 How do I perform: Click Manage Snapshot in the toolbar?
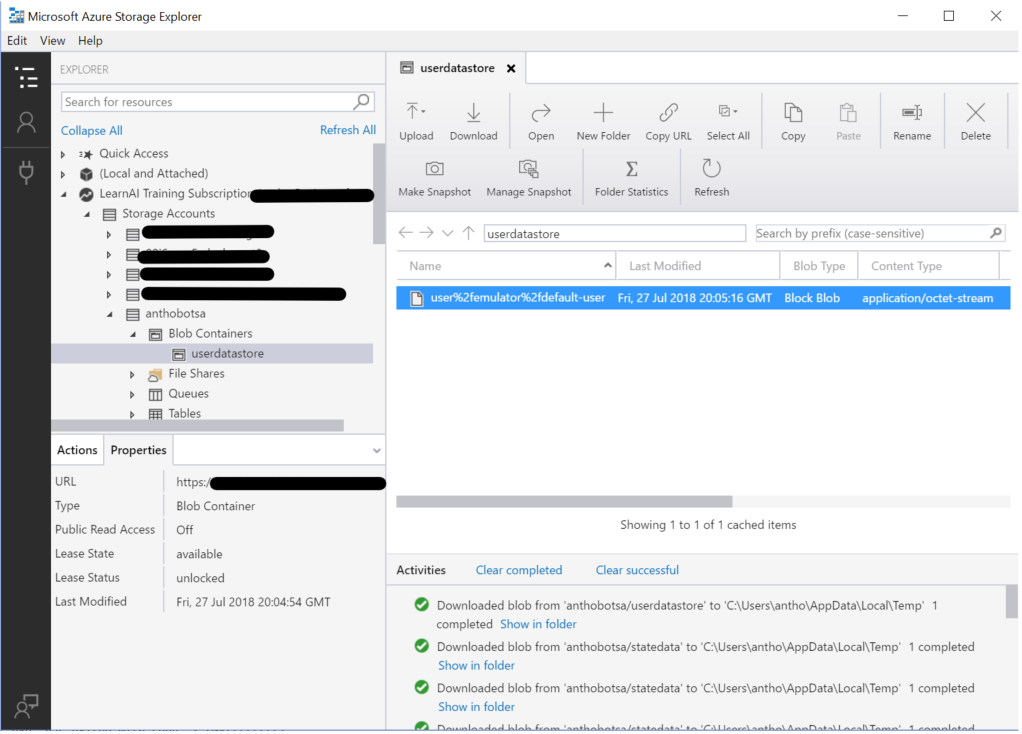(529, 178)
